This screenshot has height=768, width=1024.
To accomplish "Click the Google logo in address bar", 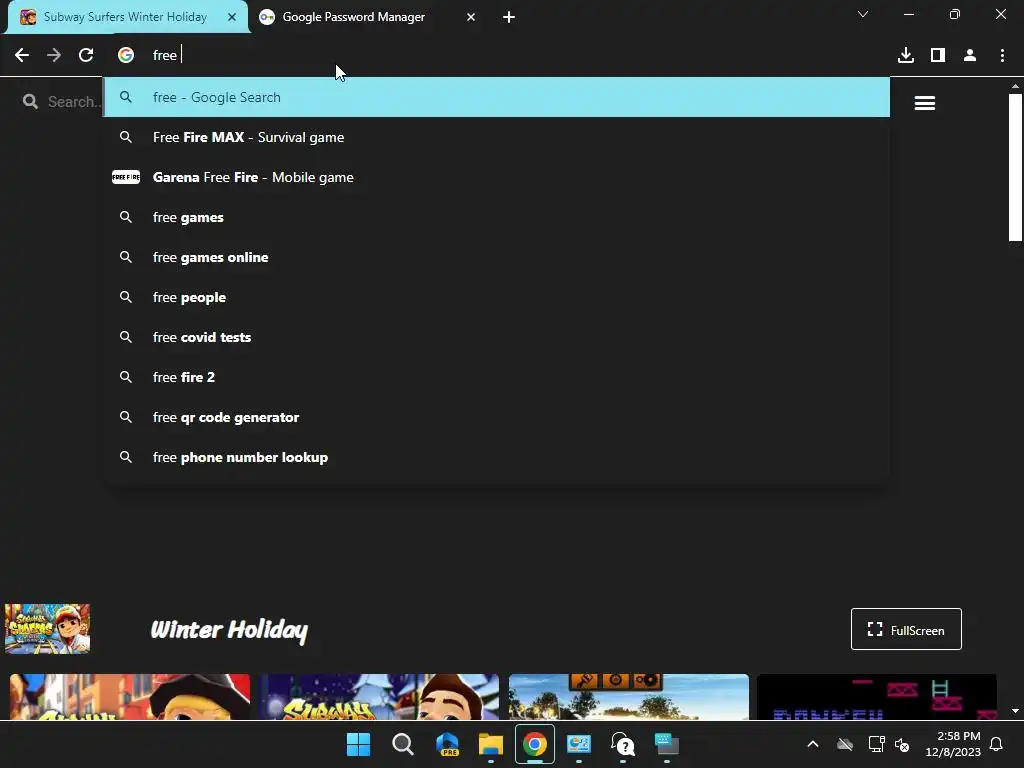I will 126,56.
